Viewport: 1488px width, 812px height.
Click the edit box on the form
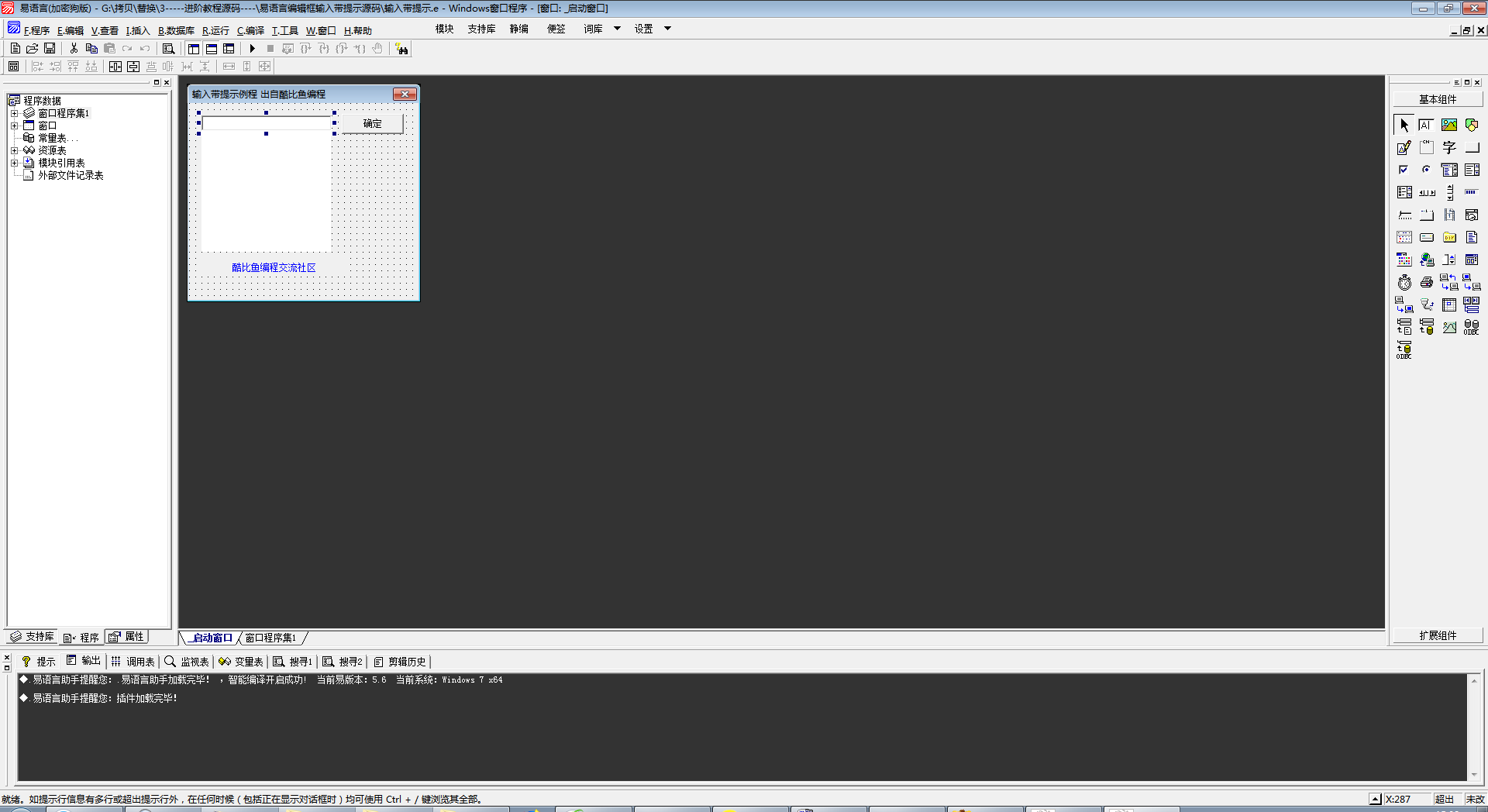coord(266,123)
